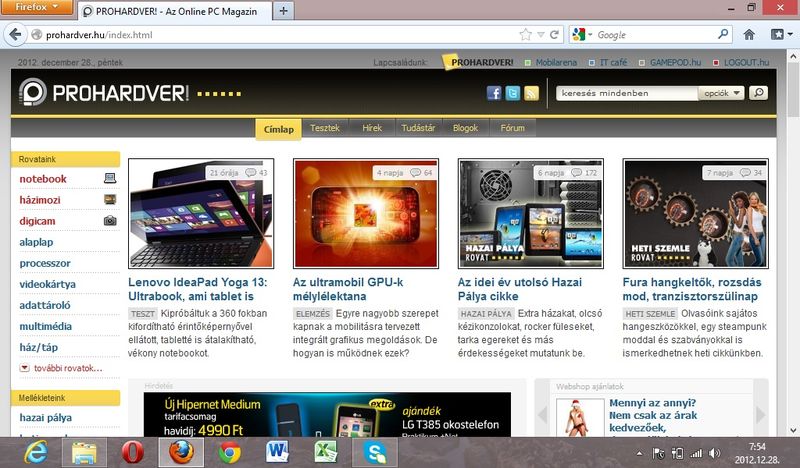Open Microsoft Excel from taskbar
Image resolution: width=800 pixels, height=468 pixels.
(x=326, y=452)
